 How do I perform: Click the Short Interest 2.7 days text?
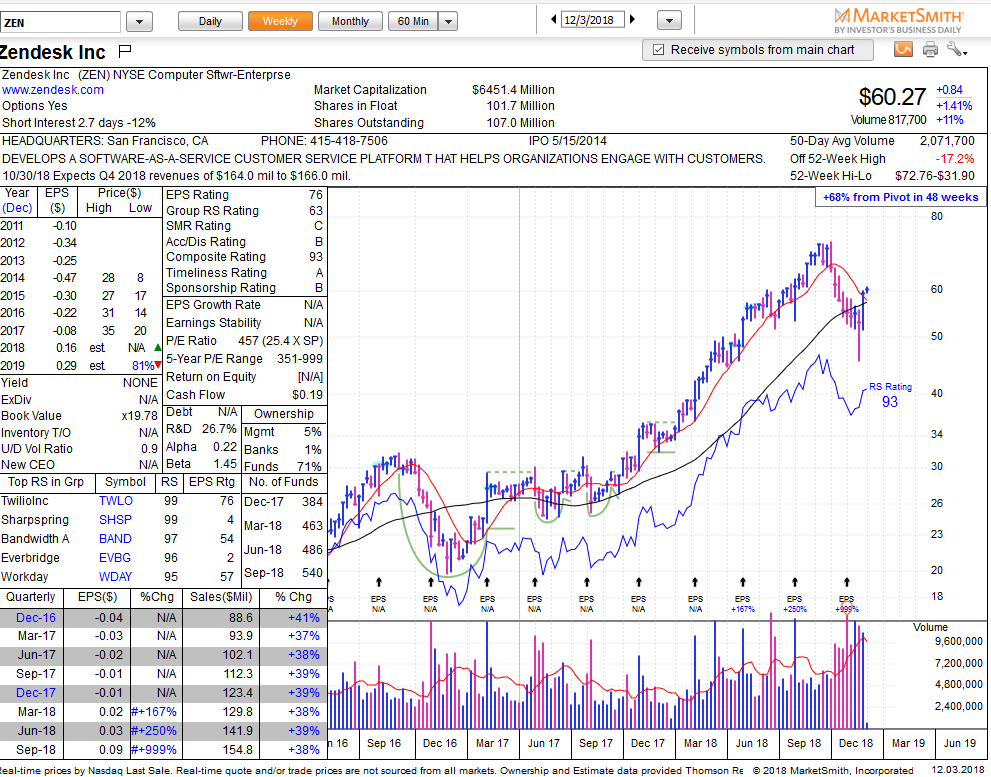[x=78, y=123]
